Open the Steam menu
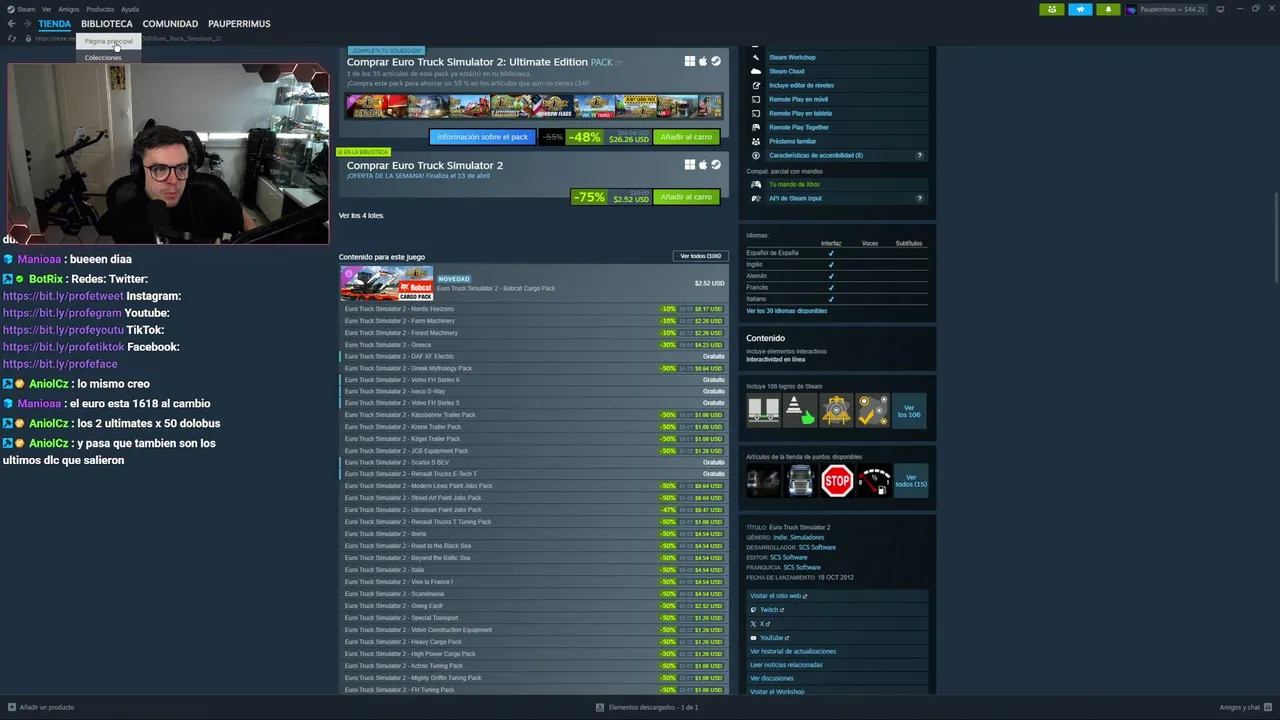The height and width of the screenshot is (720, 1280). tap(22, 9)
